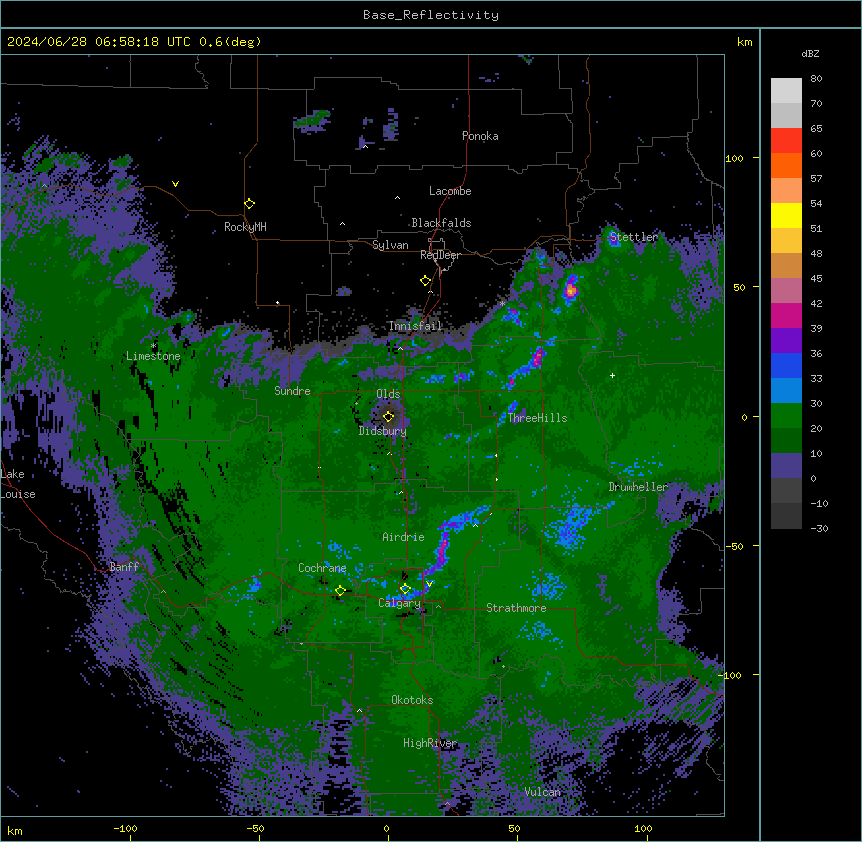Click the light gray 70–80 dBZ legend swatch

(x=786, y=91)
